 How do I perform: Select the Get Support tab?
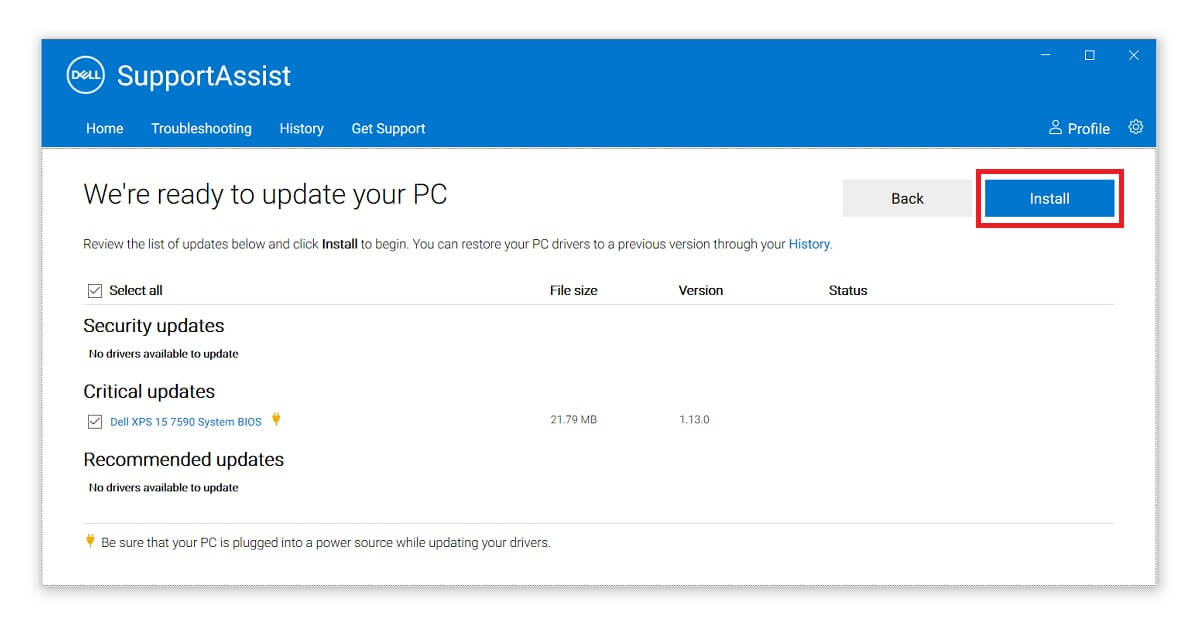click(x=388, y=128)
